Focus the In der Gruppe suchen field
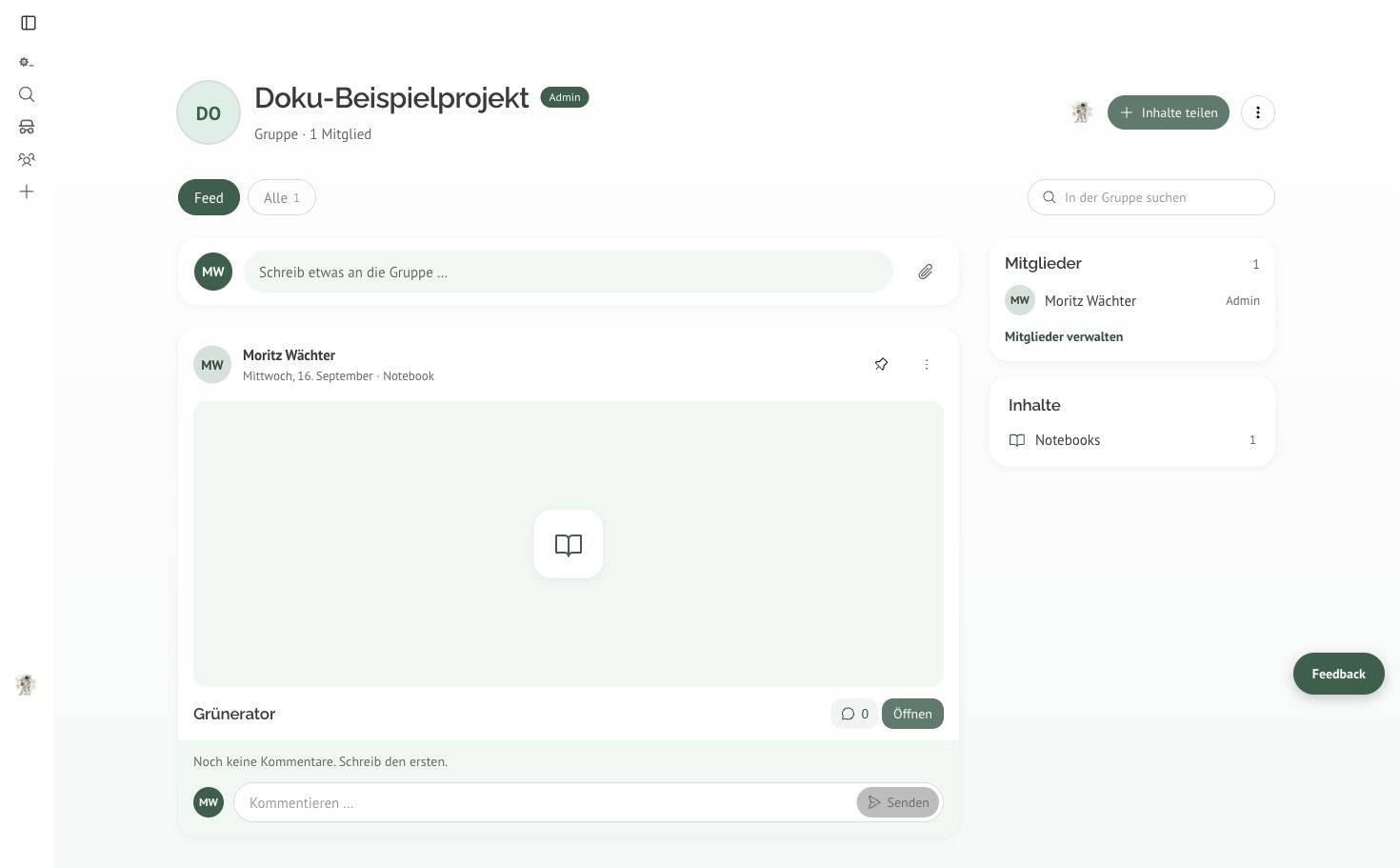 (1151, 197)
